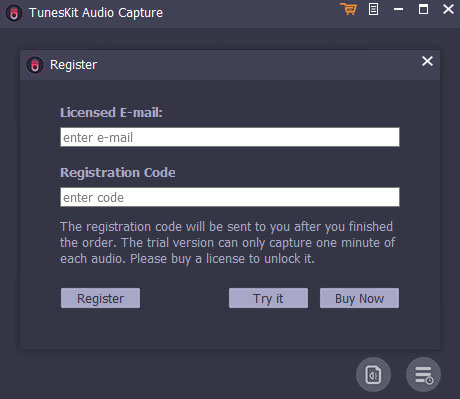Image resolution: width=460 pixels, height=399 pixels.
Task: Maximize the TunesKit Audio Capture window
Action: click(423, 9)
